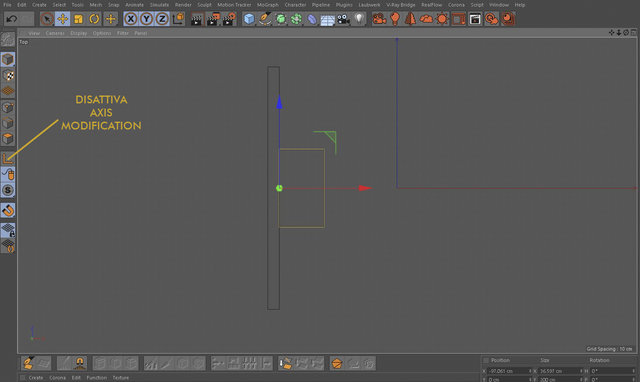Screen dimensions: 640x382
Task: Disable the Axis Modification tool
Action: pyautogui.click(x=8, y=159)
